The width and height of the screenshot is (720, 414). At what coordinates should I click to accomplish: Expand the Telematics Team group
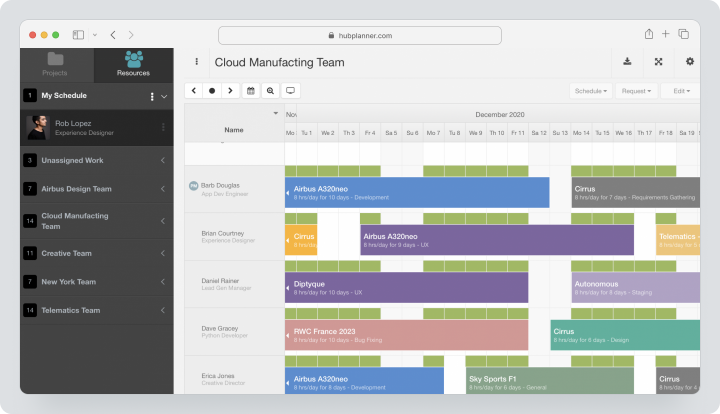tap(163, 310)
